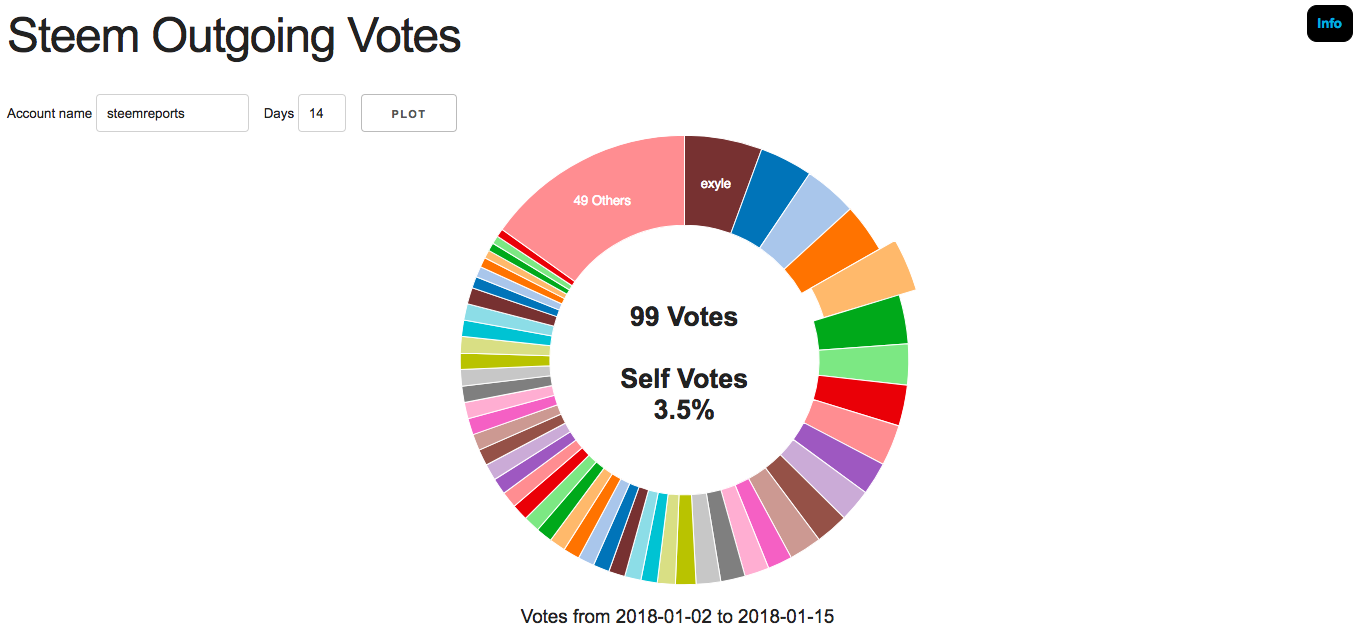Click the 'Steem Outgoing Votes' heading
The image size is (1357, 641).
click(x=234, y=37)
